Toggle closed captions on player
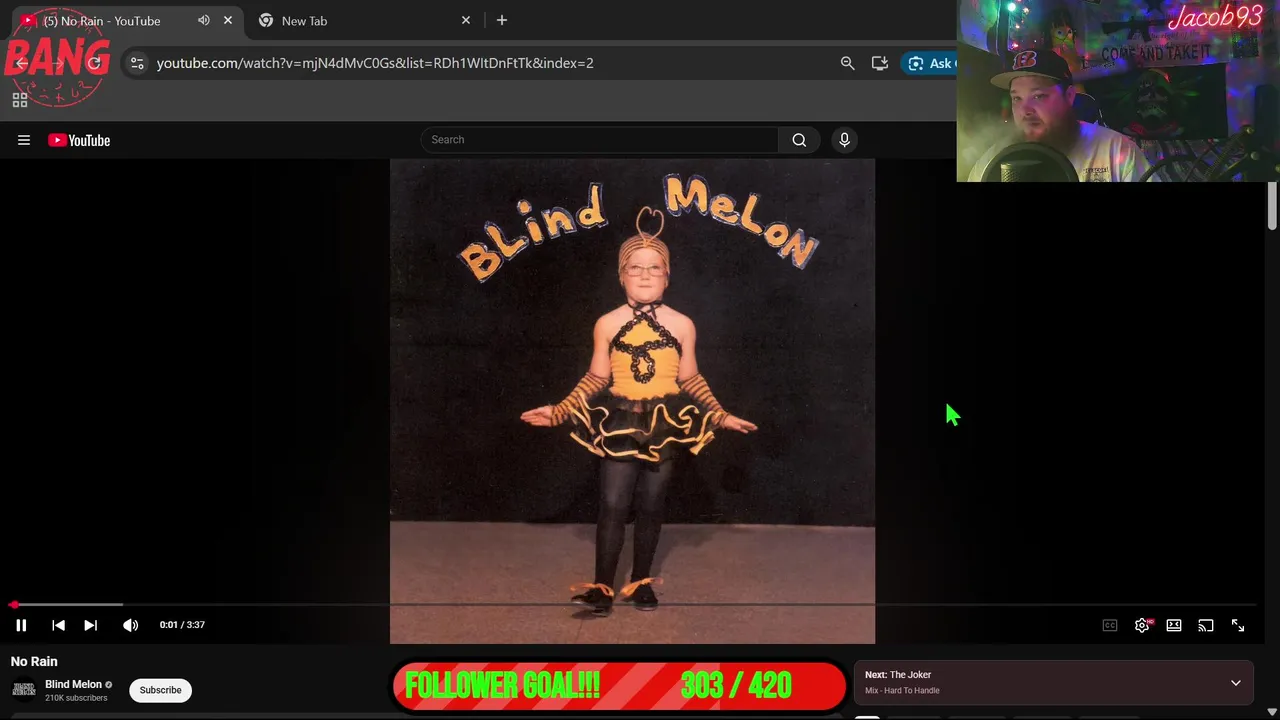Screen dimensions: 1280x720 (1110, 625)
